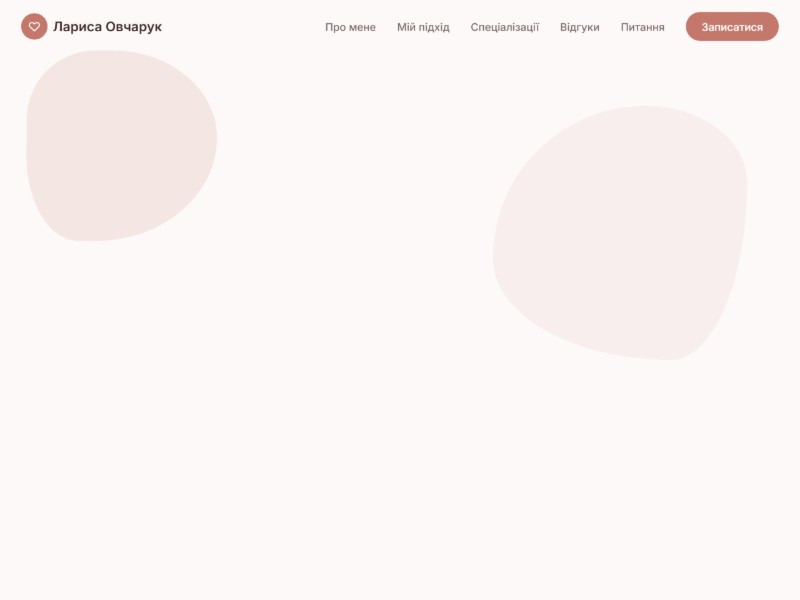This screenshot has height=600, width=800.
Task: Click the pink blob shape at left
Action: [120, 145]
